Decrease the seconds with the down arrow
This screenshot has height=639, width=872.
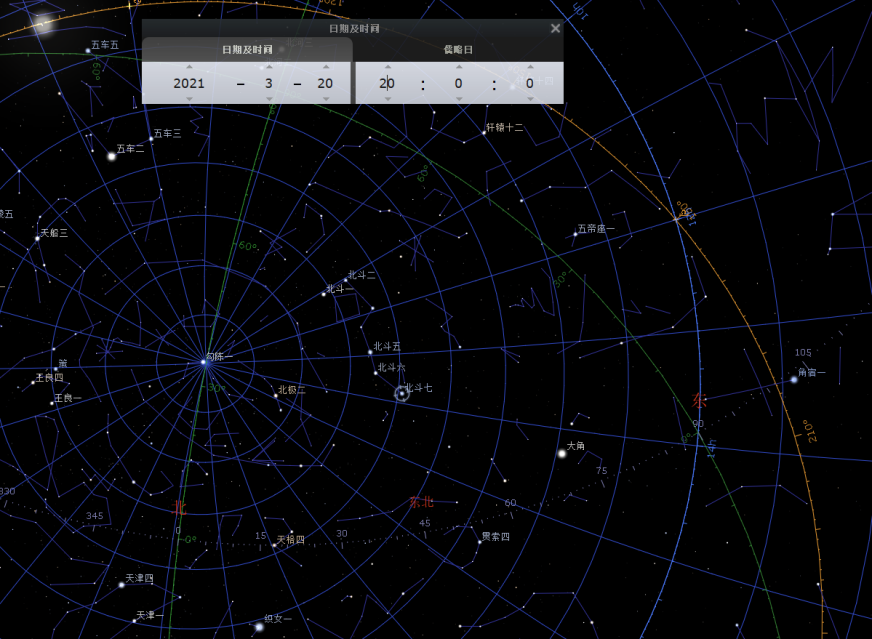click(x=530, y=99)
